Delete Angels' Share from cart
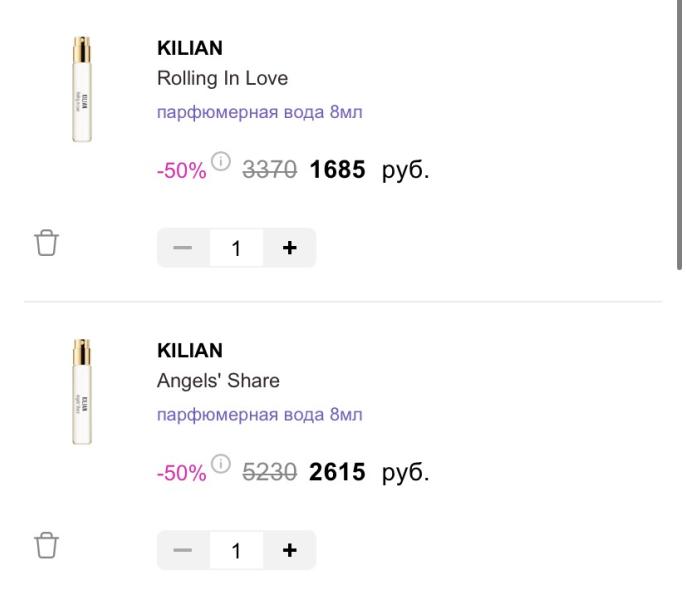Image resolution: width=686 pixels, height=600 pixels. (47, 546)
